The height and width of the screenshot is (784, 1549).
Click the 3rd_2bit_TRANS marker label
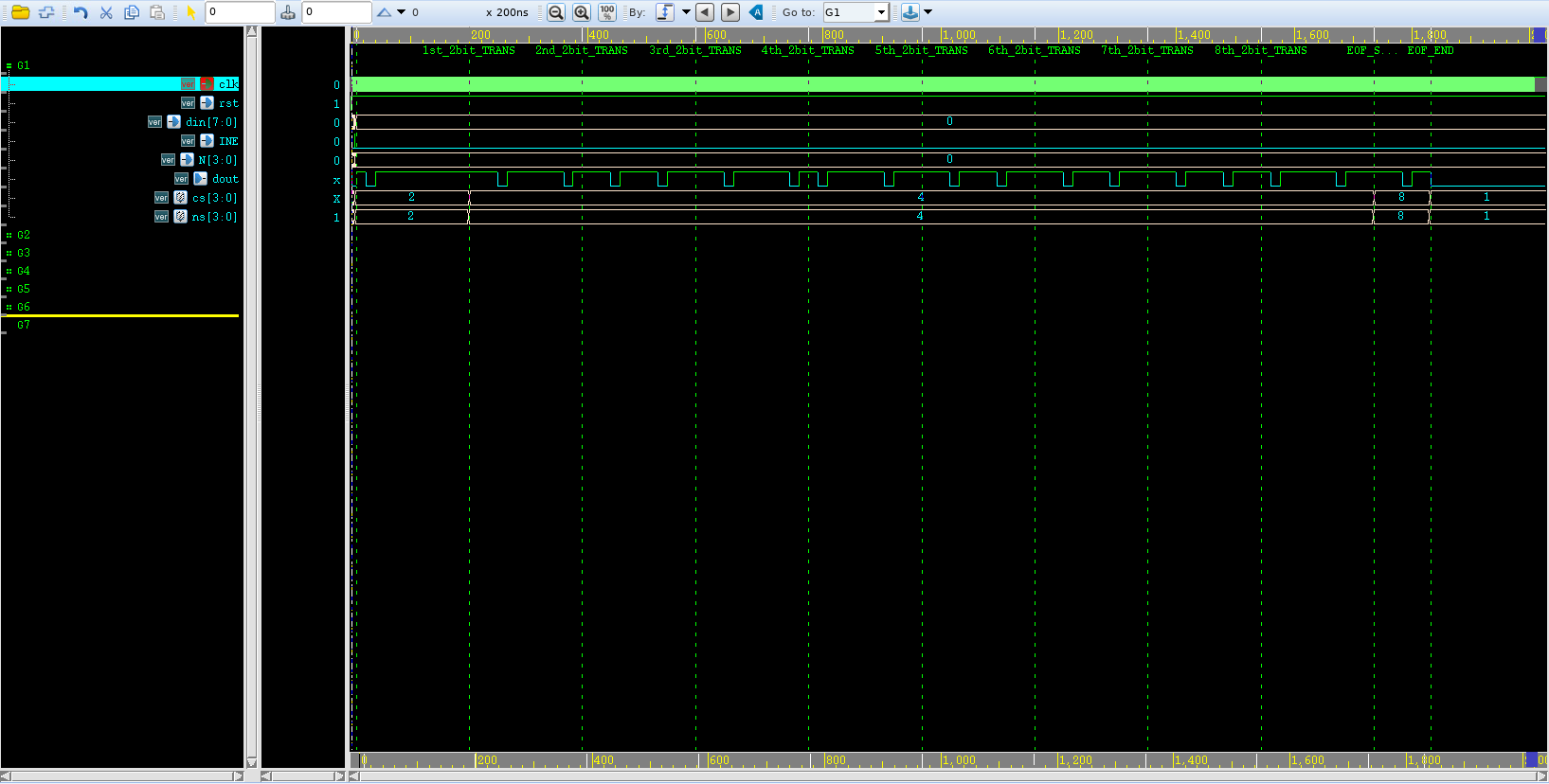[695, 50]
